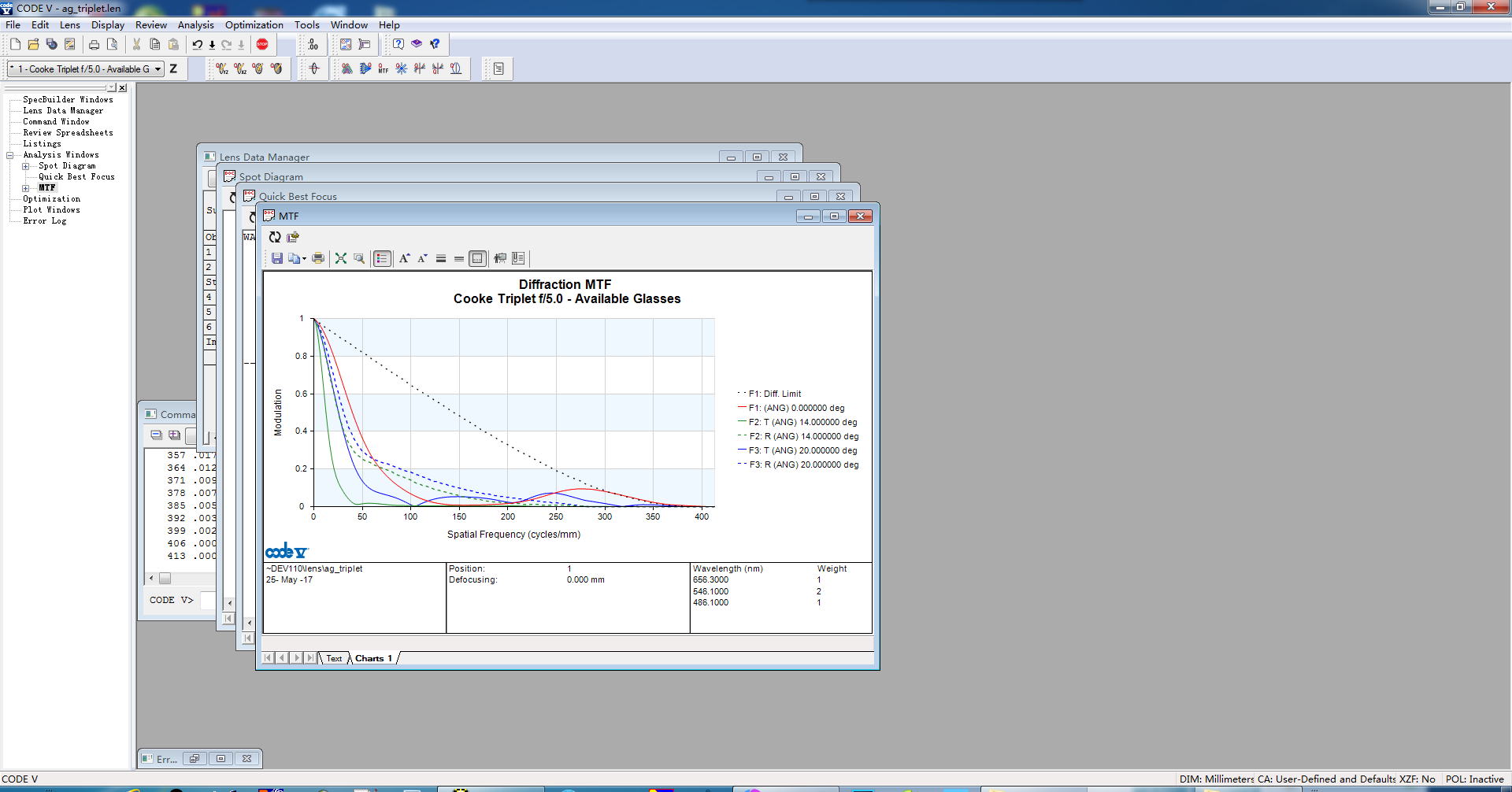Click thinner lines icon in MTF toolbar

459,258
